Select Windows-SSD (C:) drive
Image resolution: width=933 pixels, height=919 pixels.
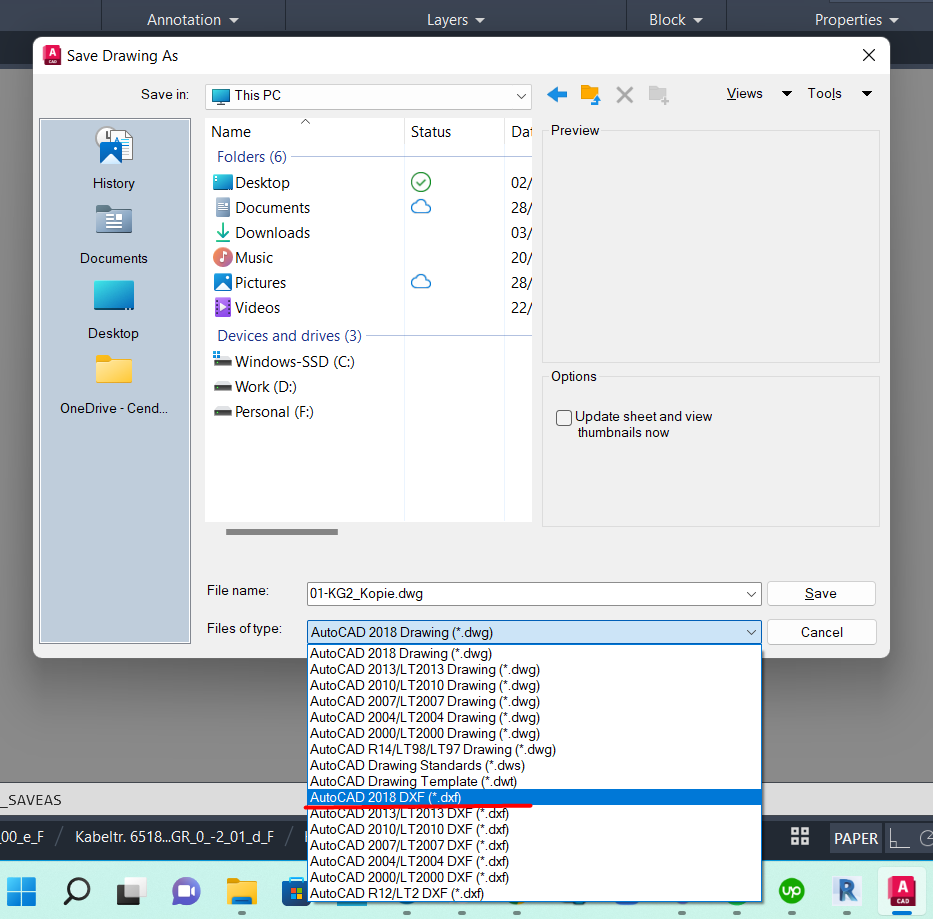284,361
